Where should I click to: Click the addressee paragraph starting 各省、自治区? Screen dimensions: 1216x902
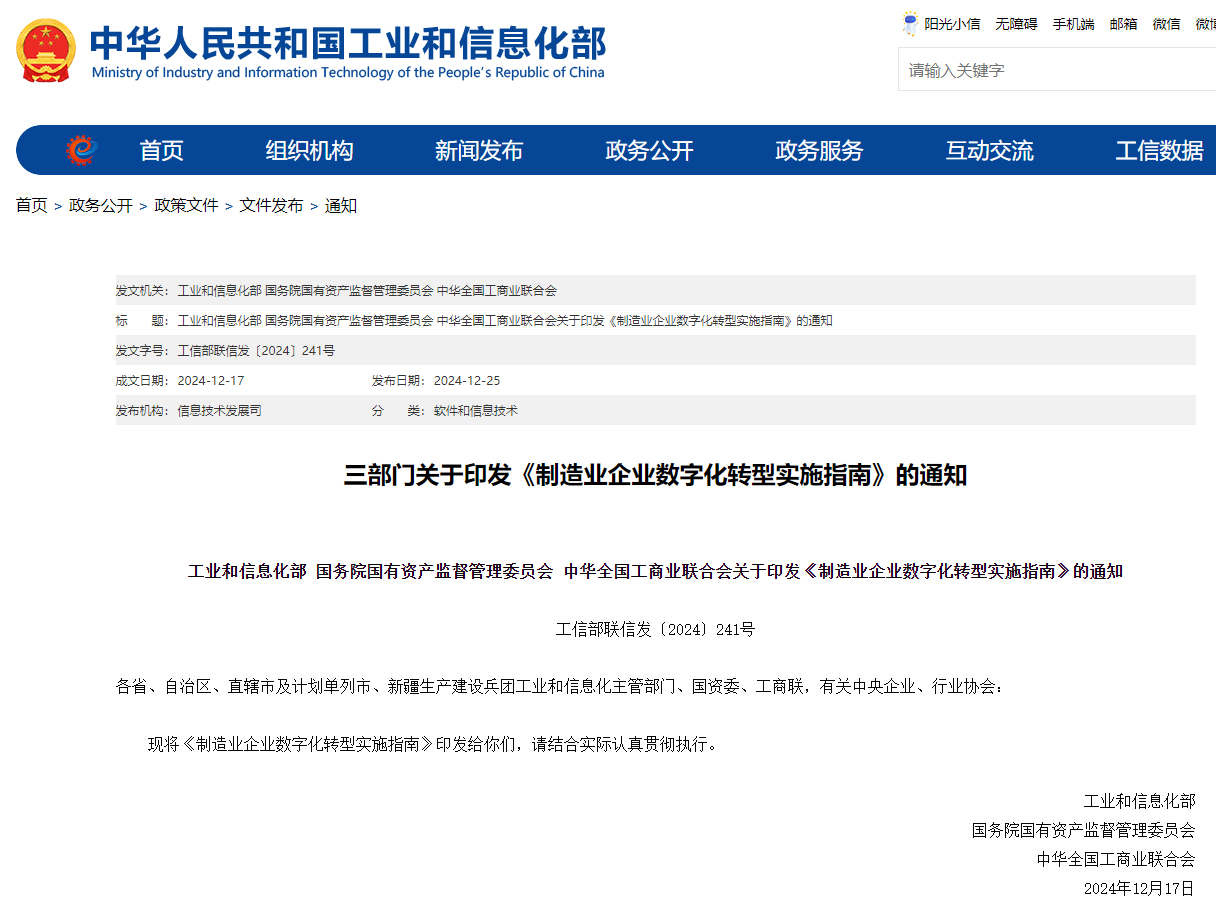click(x=559, y=686)
